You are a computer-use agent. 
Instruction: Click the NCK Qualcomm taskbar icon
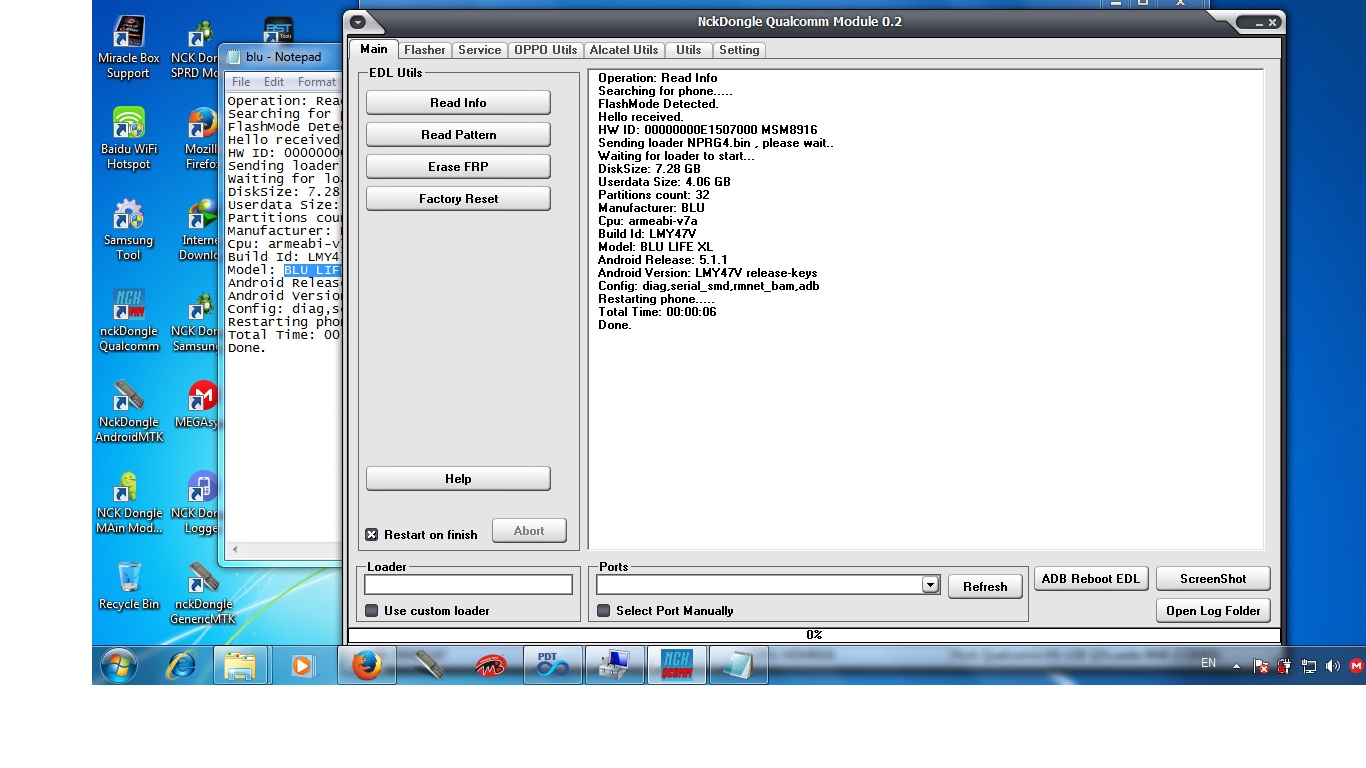coord(677,665)
